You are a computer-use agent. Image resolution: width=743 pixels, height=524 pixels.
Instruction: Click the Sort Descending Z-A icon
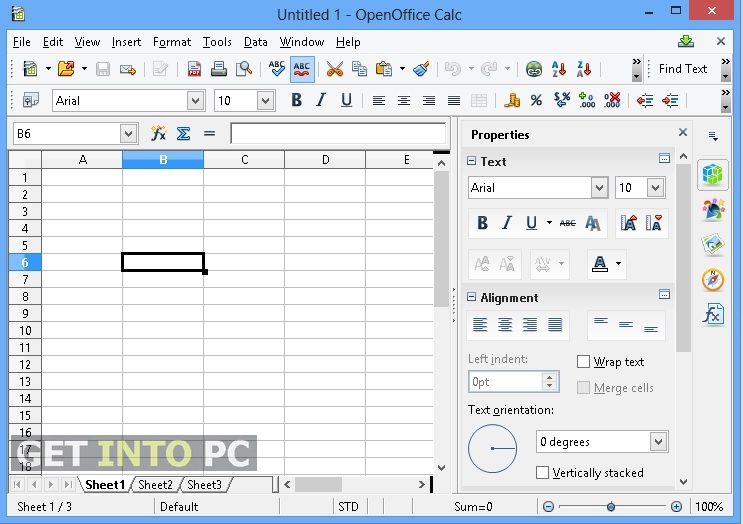584,69
